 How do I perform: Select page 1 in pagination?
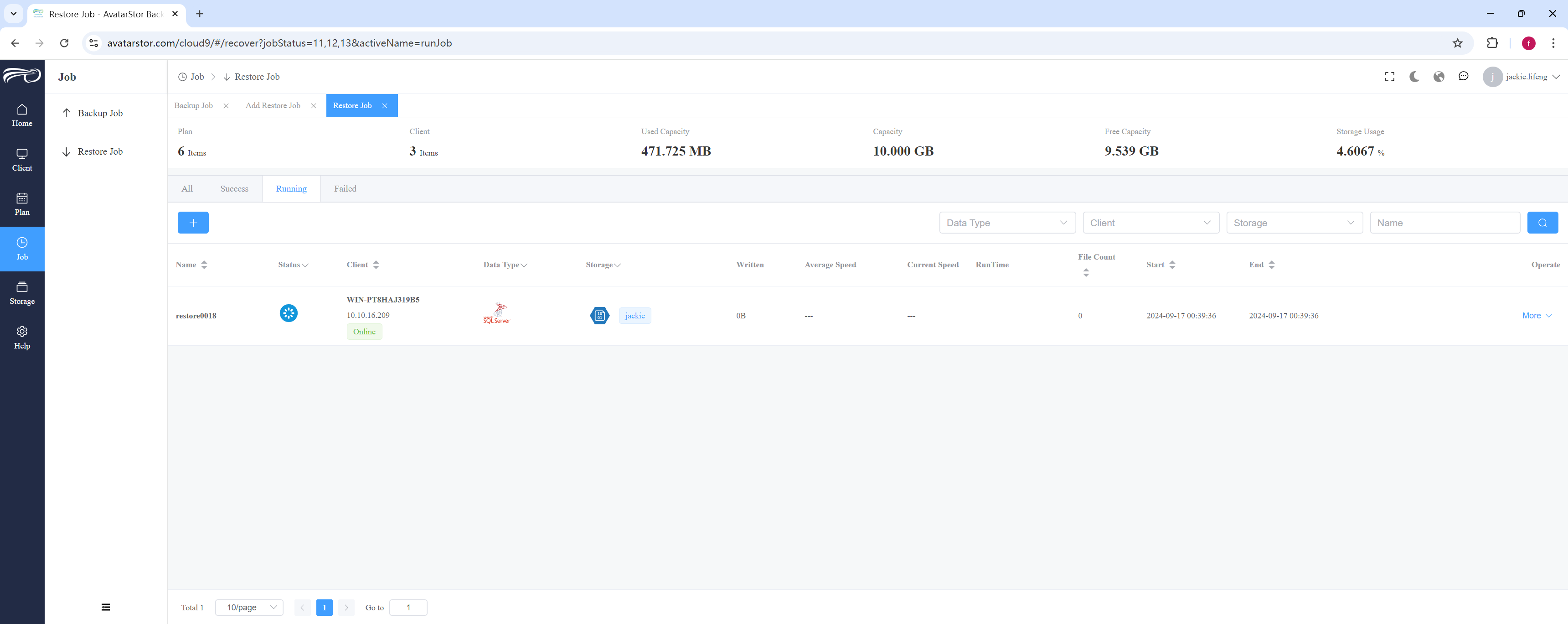click(325, 608)
